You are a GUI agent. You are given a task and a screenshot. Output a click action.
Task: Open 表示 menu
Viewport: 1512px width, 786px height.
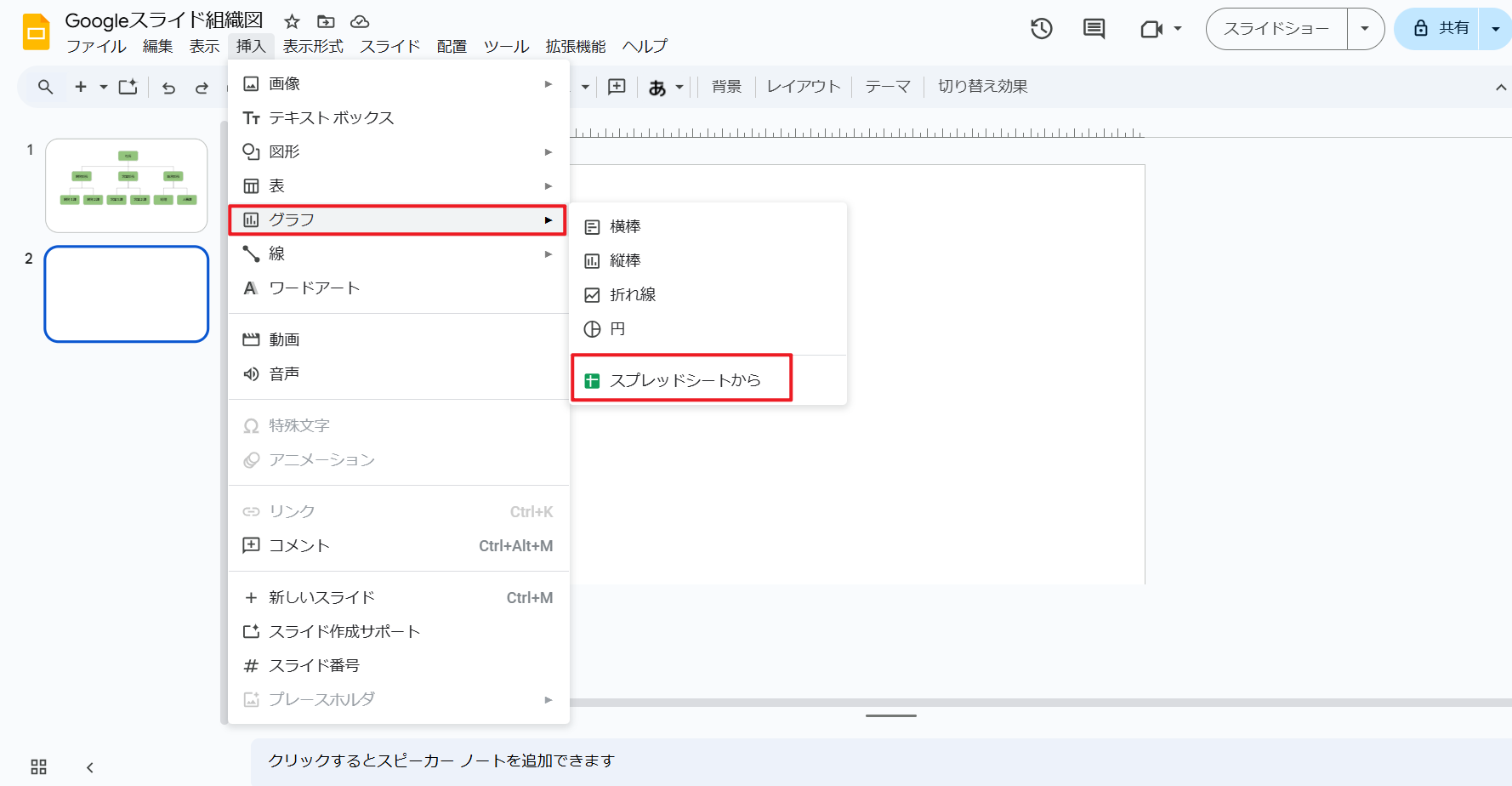click(x=204, y=46)
